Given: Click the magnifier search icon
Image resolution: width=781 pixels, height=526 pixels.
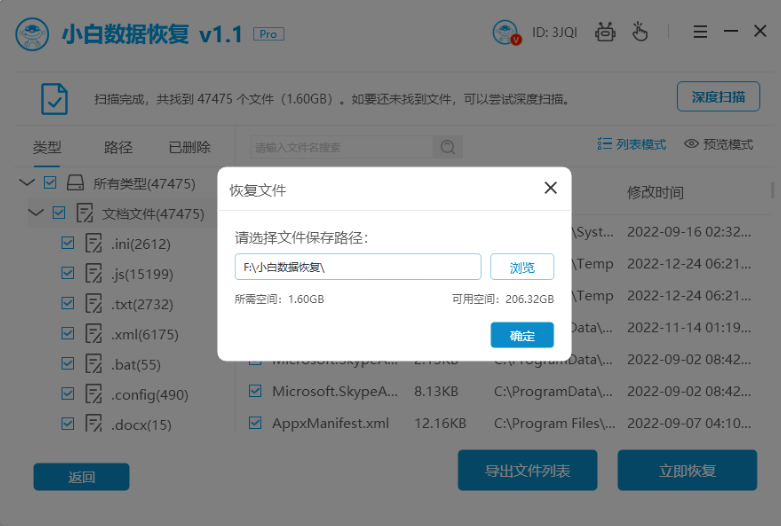Looking at the screenshot, I should point(447,147).
